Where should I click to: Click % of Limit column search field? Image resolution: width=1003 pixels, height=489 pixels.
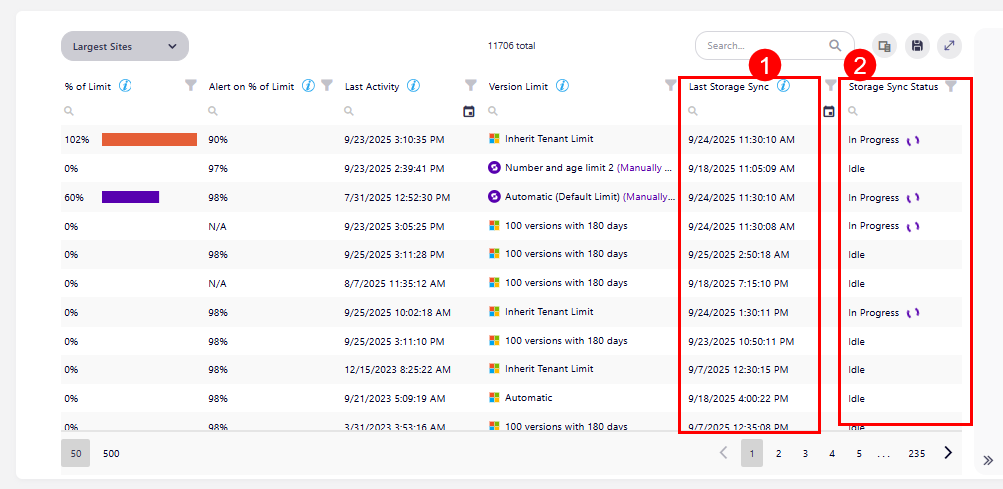coord(130,111)
